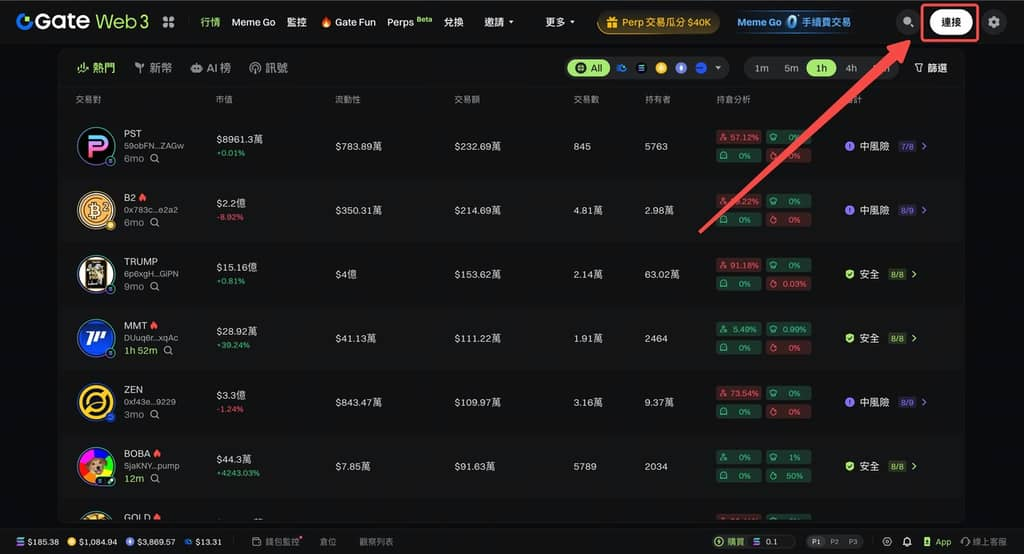Click the 連接 wallet button
The width and height of the screenshot is (1024, 554).
coord(950,22)
